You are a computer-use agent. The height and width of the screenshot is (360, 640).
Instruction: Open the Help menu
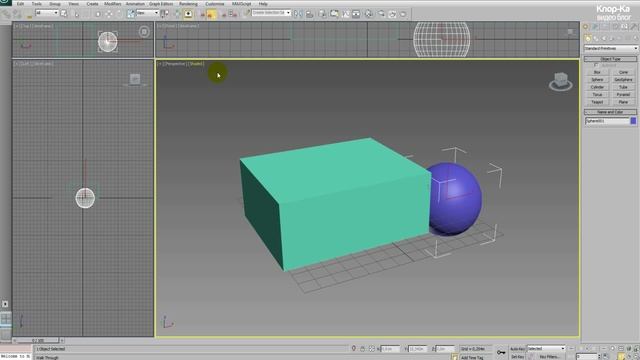pyautogui.click(x=263, y=4)
